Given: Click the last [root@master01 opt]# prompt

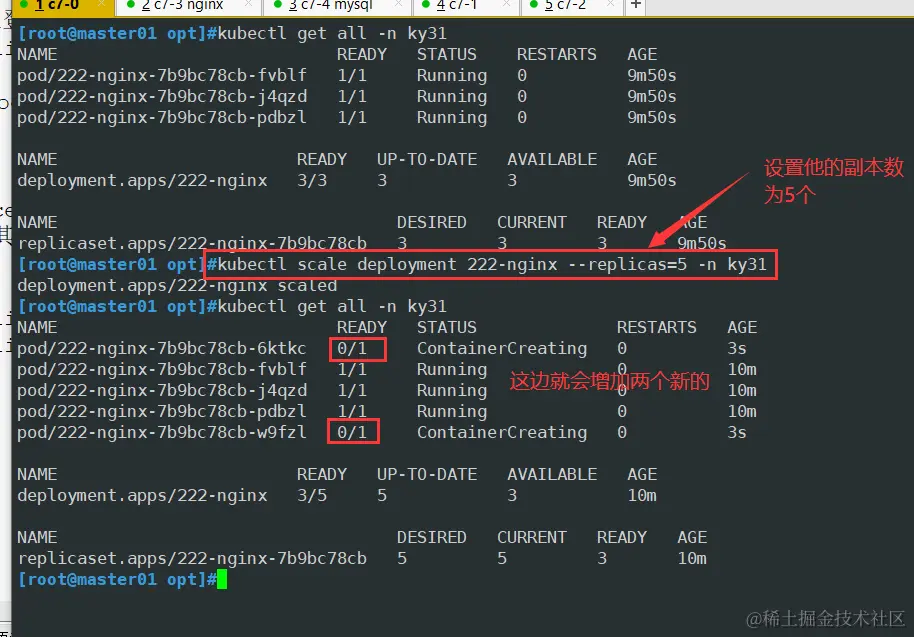Looking at the screenshot, I should click(117, 580).
